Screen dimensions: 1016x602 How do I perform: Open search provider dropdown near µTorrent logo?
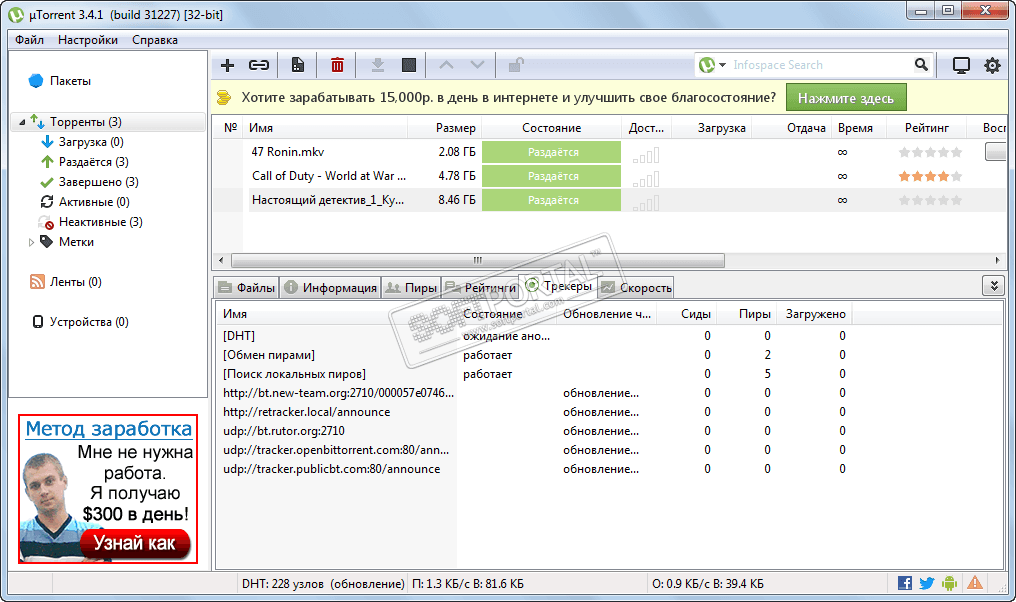click(722, 65)
